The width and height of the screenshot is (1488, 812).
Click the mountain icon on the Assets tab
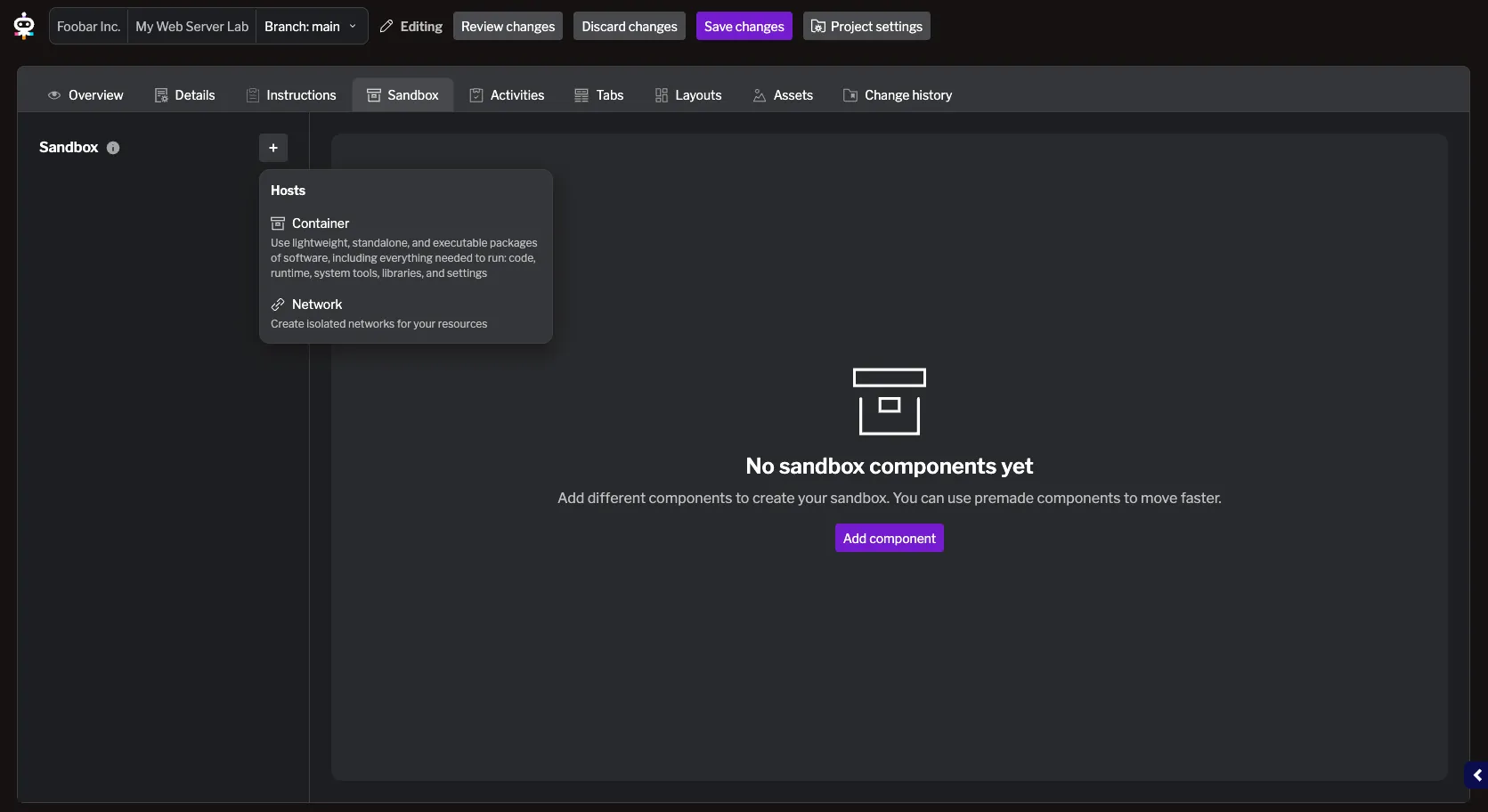(759, 95)
